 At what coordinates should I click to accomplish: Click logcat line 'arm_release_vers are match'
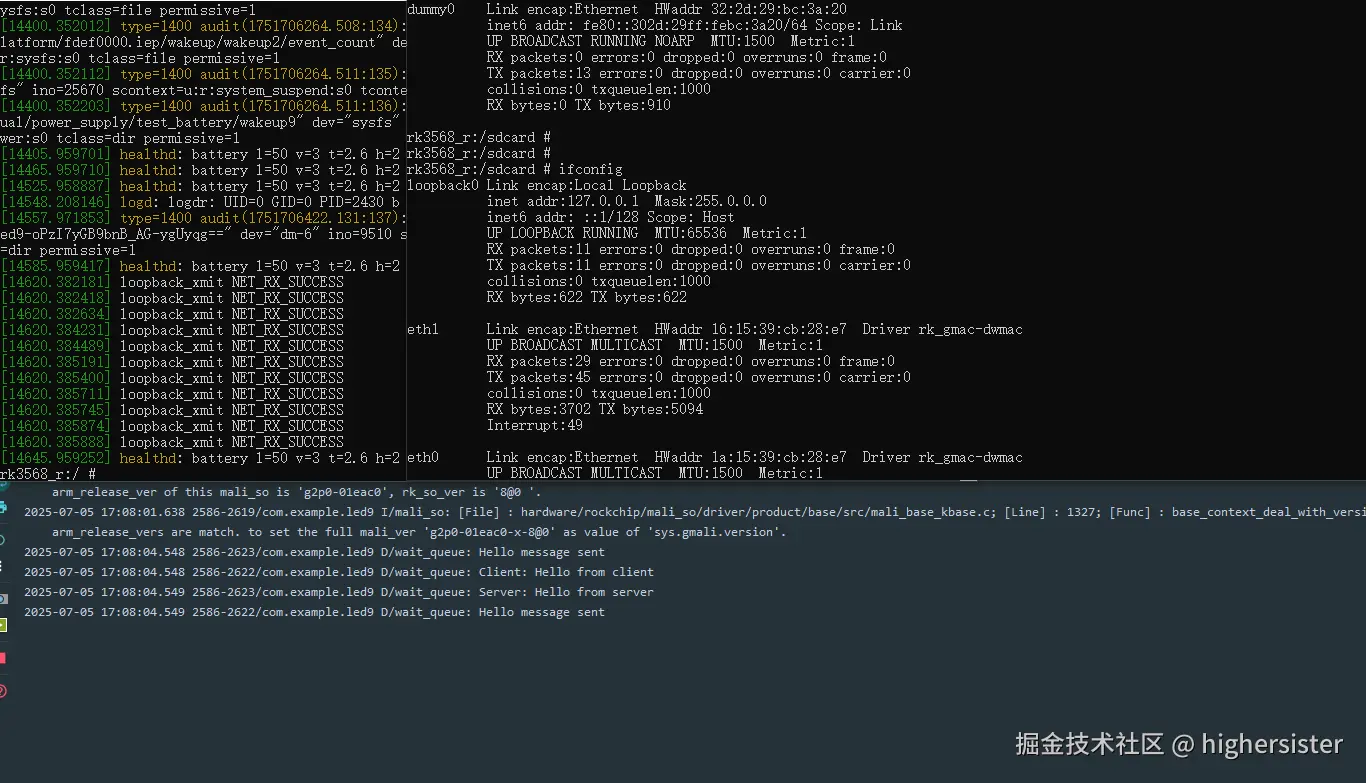tap(420, 532)
